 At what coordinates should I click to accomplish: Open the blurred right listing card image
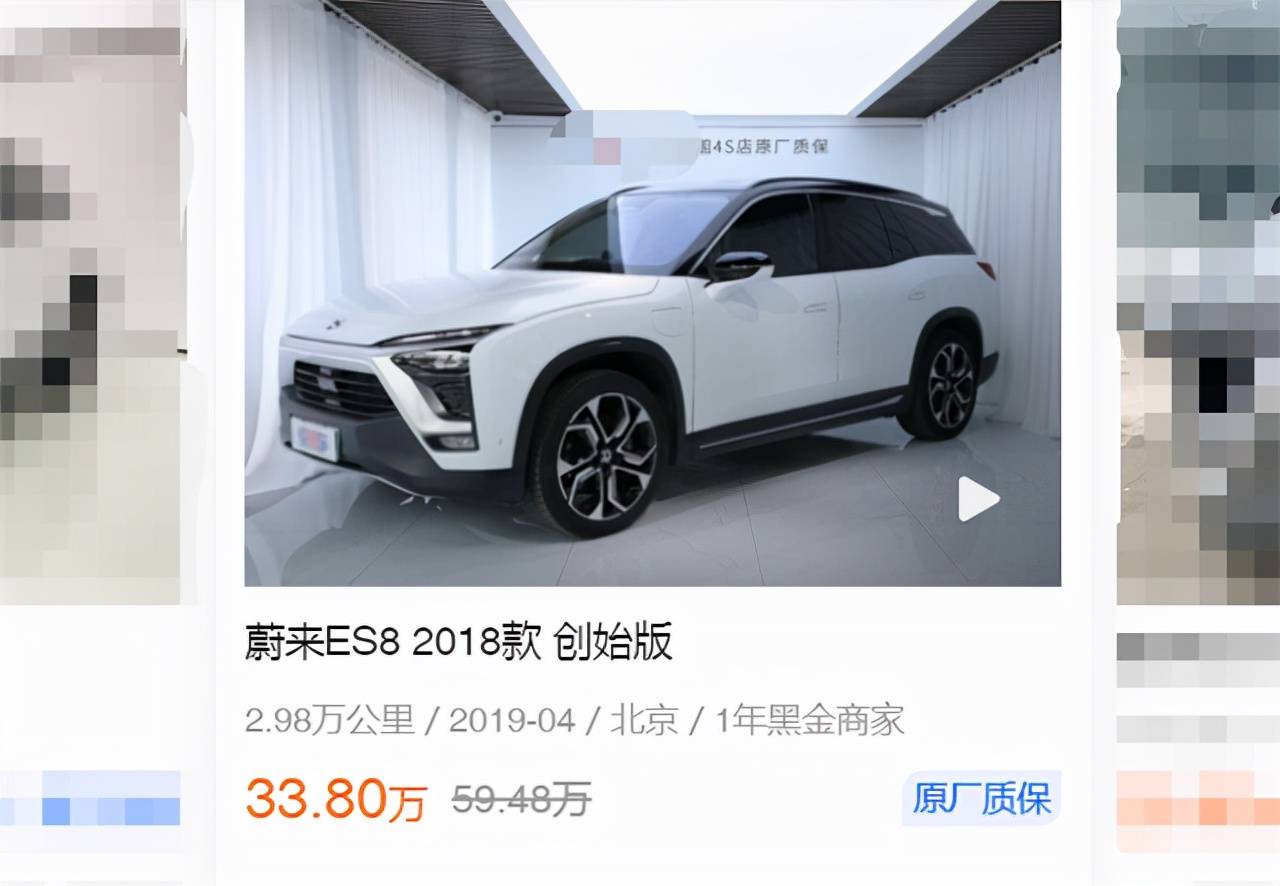pyautogui.click(x=1198, y=302)
